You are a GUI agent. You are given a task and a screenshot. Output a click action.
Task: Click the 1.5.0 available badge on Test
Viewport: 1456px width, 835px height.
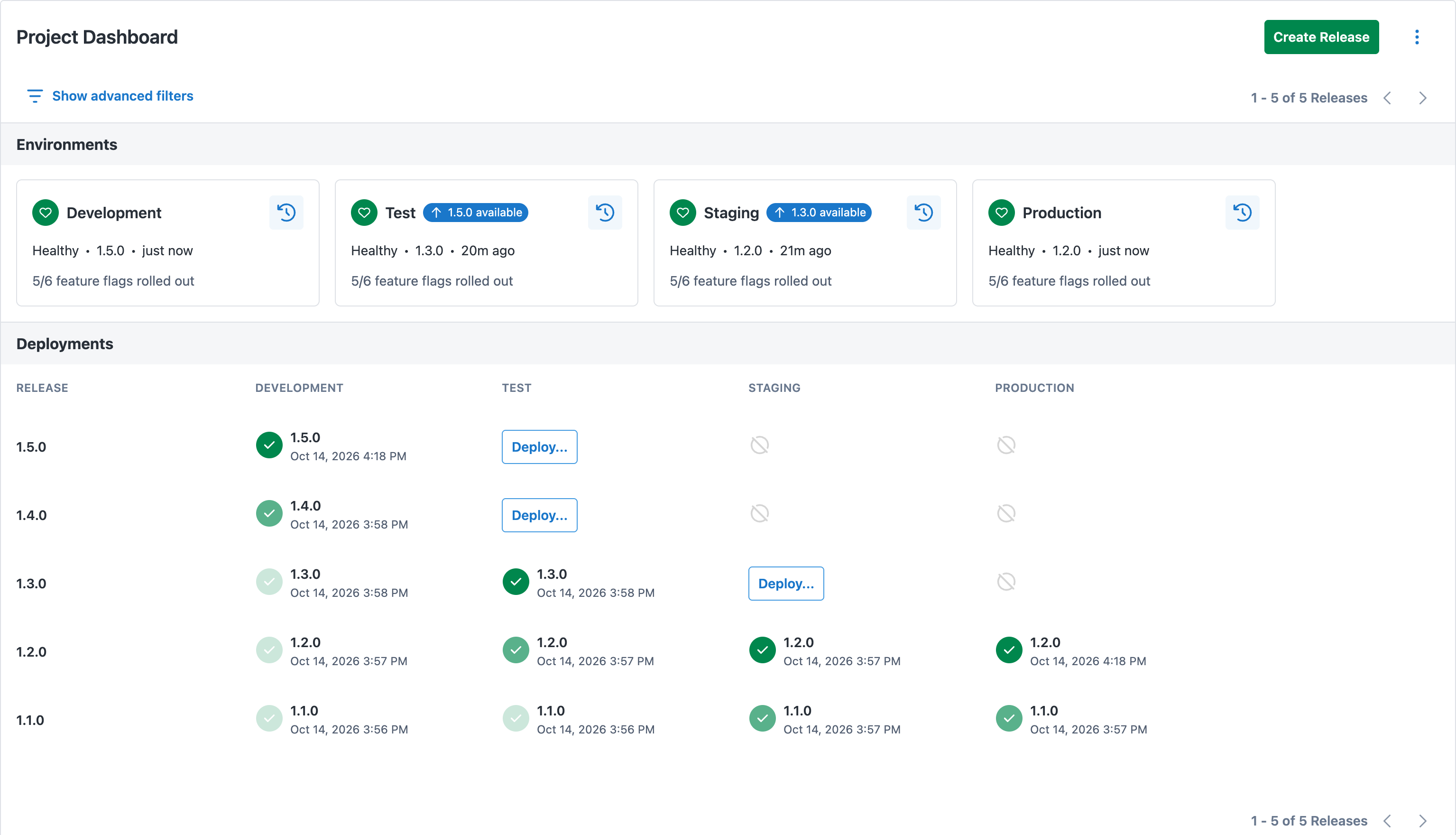coord(476,213)
